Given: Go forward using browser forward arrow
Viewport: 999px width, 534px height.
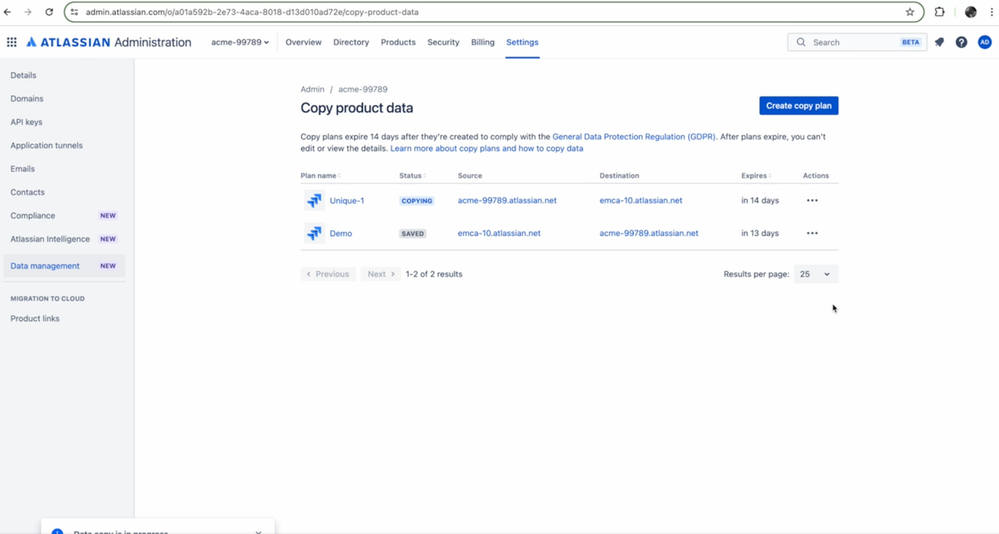Looking at the screenshot, I should (x=28, y=12).
